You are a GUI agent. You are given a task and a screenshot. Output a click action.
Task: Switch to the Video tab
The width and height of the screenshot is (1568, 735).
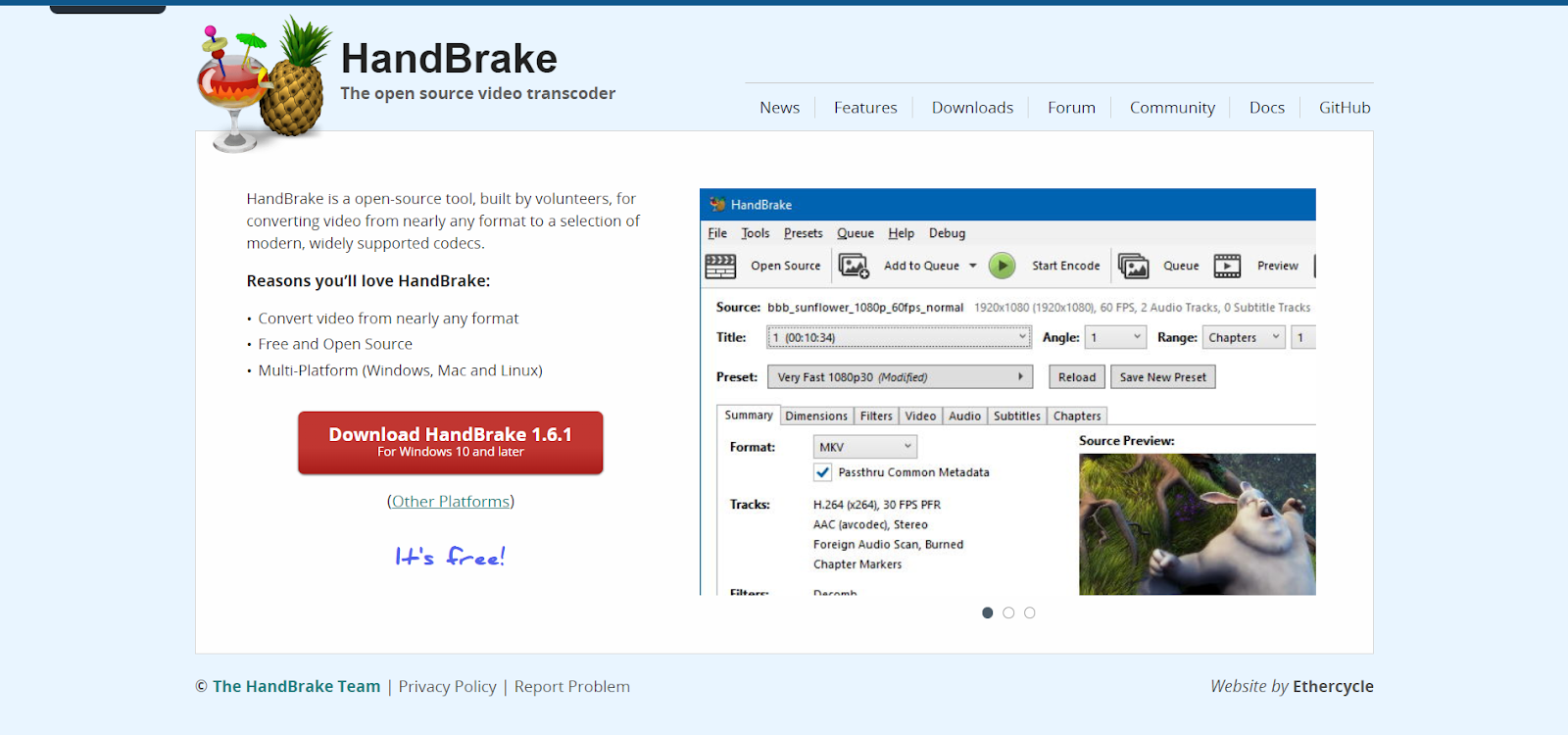click(x=920, y=416)
